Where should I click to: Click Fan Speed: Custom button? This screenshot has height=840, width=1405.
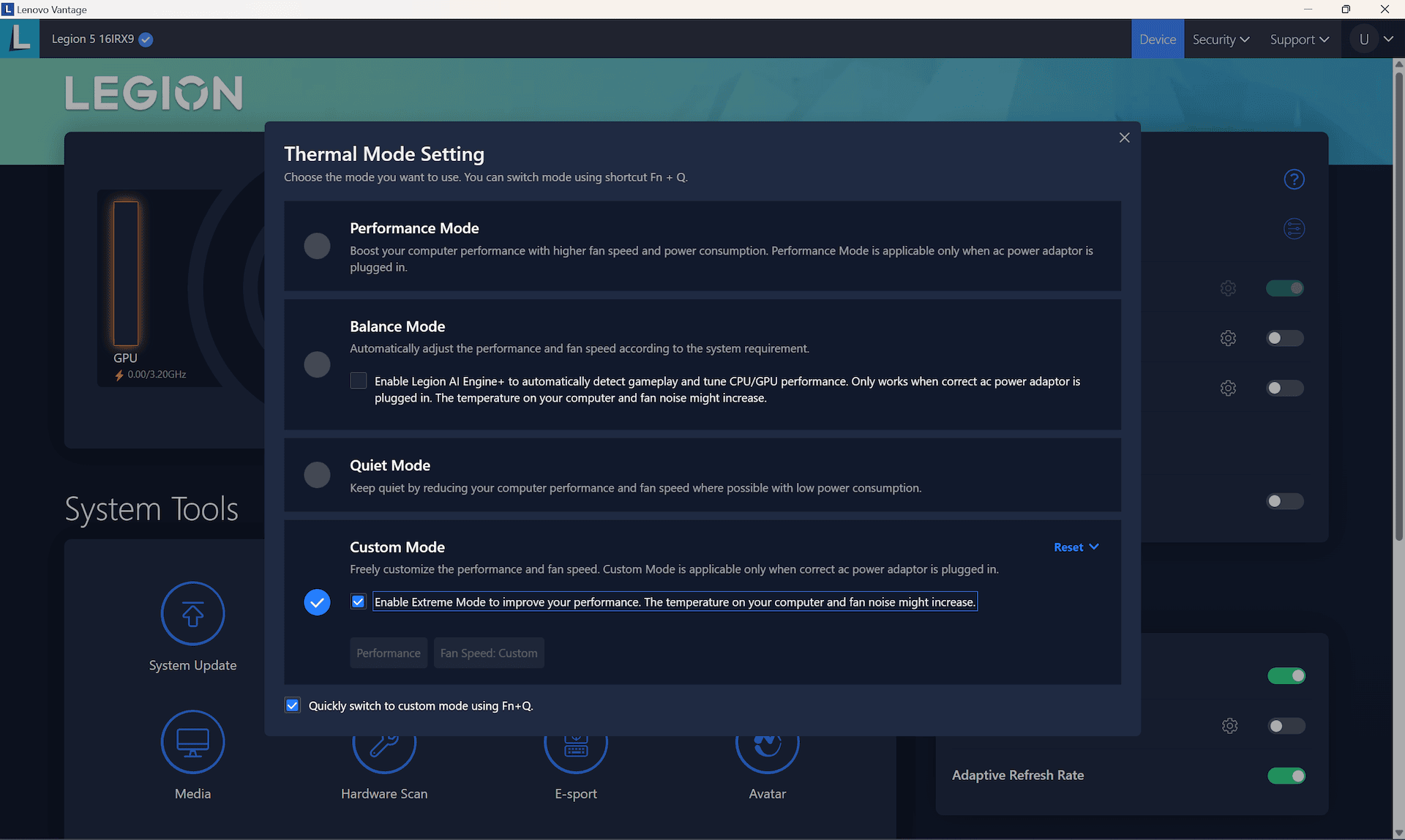pos(489,653)
